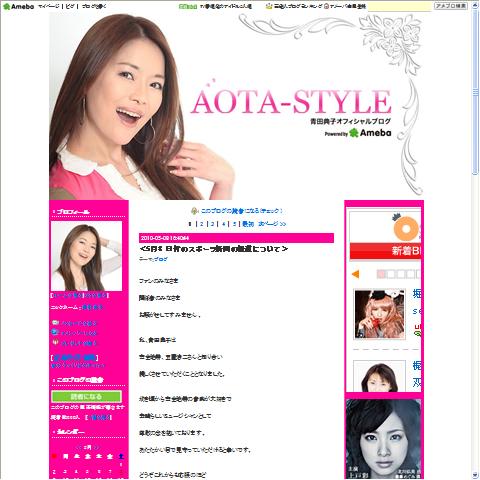The image size is (480, 480).
Task: Click the dark-haired woman thumbnail in right widget
Action: [x=379, y=376]
